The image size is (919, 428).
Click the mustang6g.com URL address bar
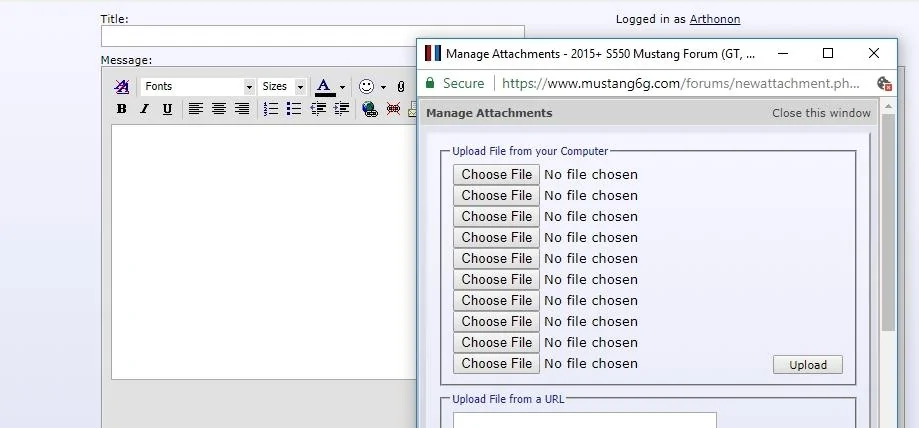click(680, 83)
